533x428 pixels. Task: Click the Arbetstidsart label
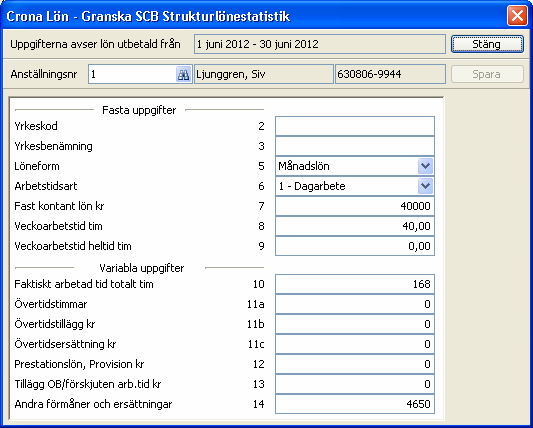(46, 186)
